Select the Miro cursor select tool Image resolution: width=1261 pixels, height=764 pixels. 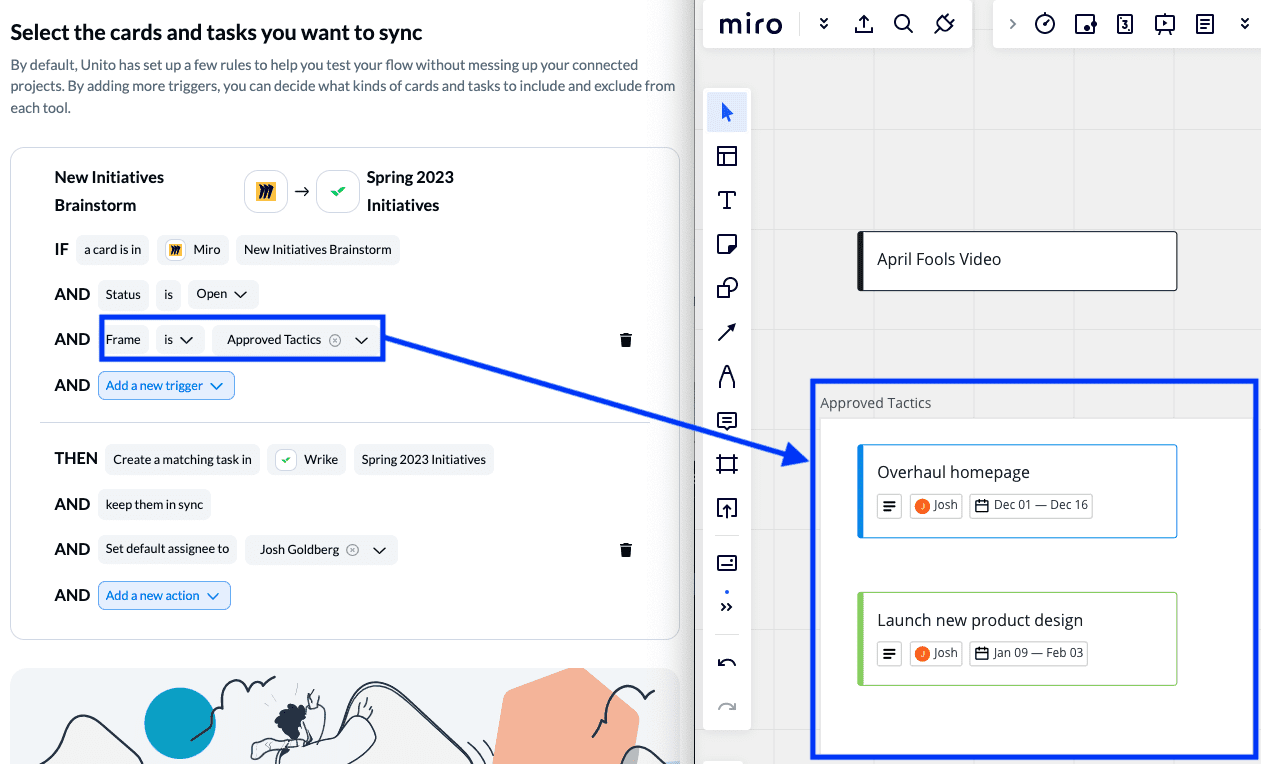pos(727,112)
